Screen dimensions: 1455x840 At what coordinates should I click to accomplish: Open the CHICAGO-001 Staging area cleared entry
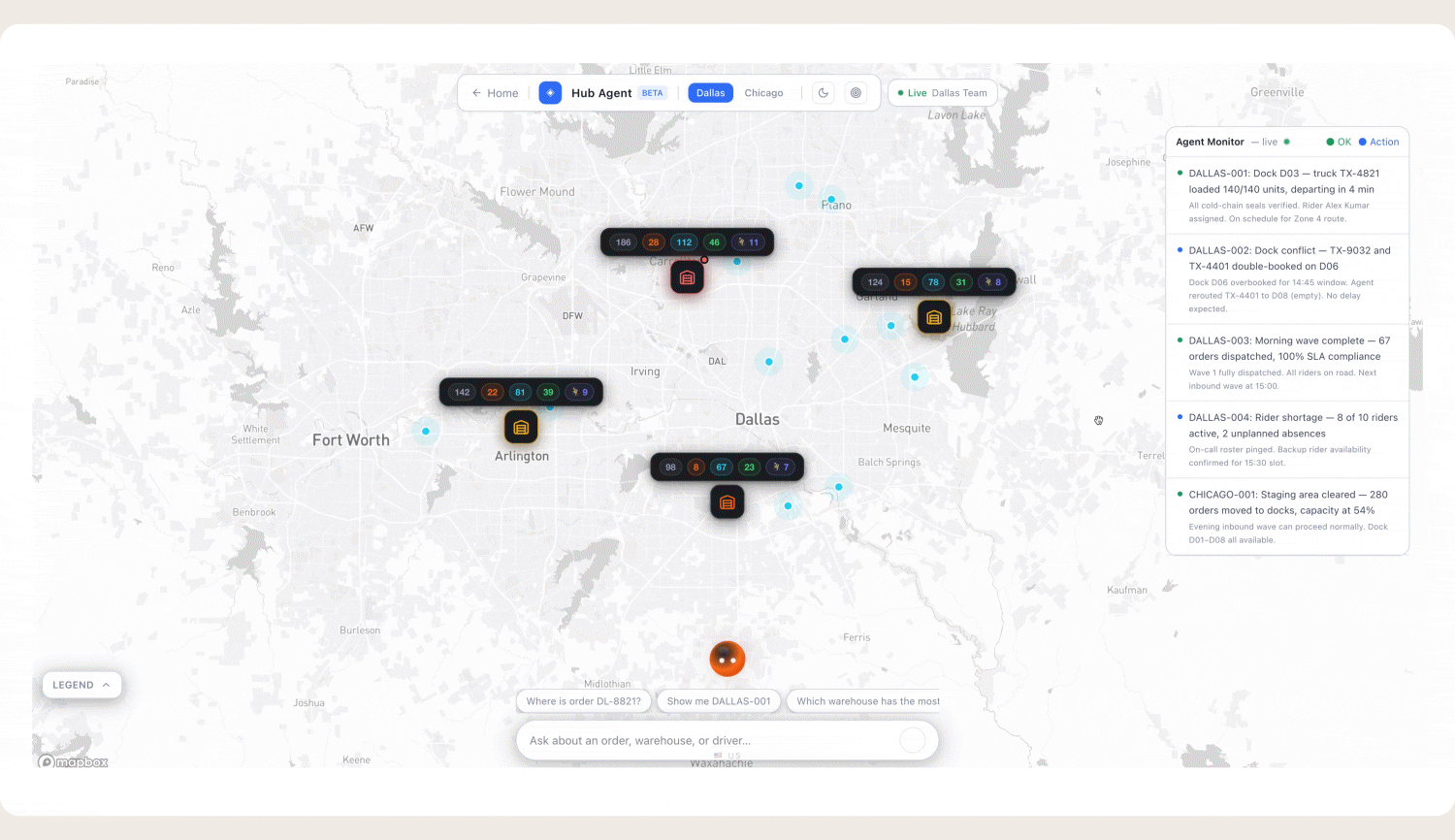point(1287,517)
